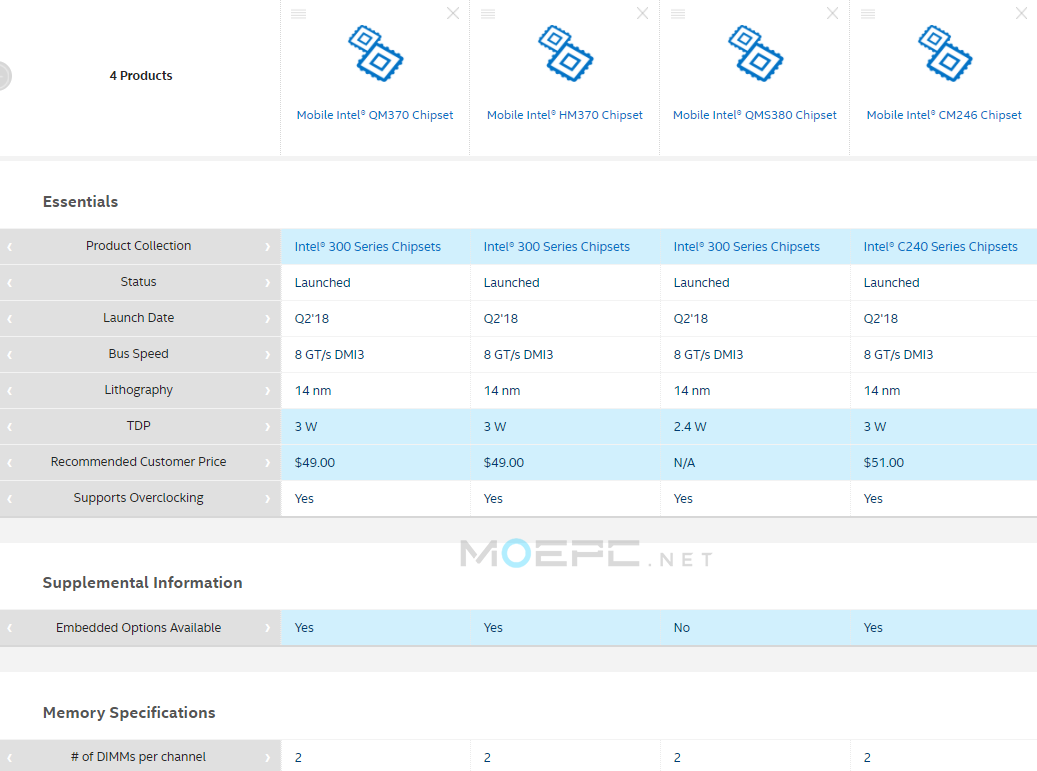This screenshot has height=771, width=1037.
Task: Remove QM370 Chipset from comparison
Action: 453,13
